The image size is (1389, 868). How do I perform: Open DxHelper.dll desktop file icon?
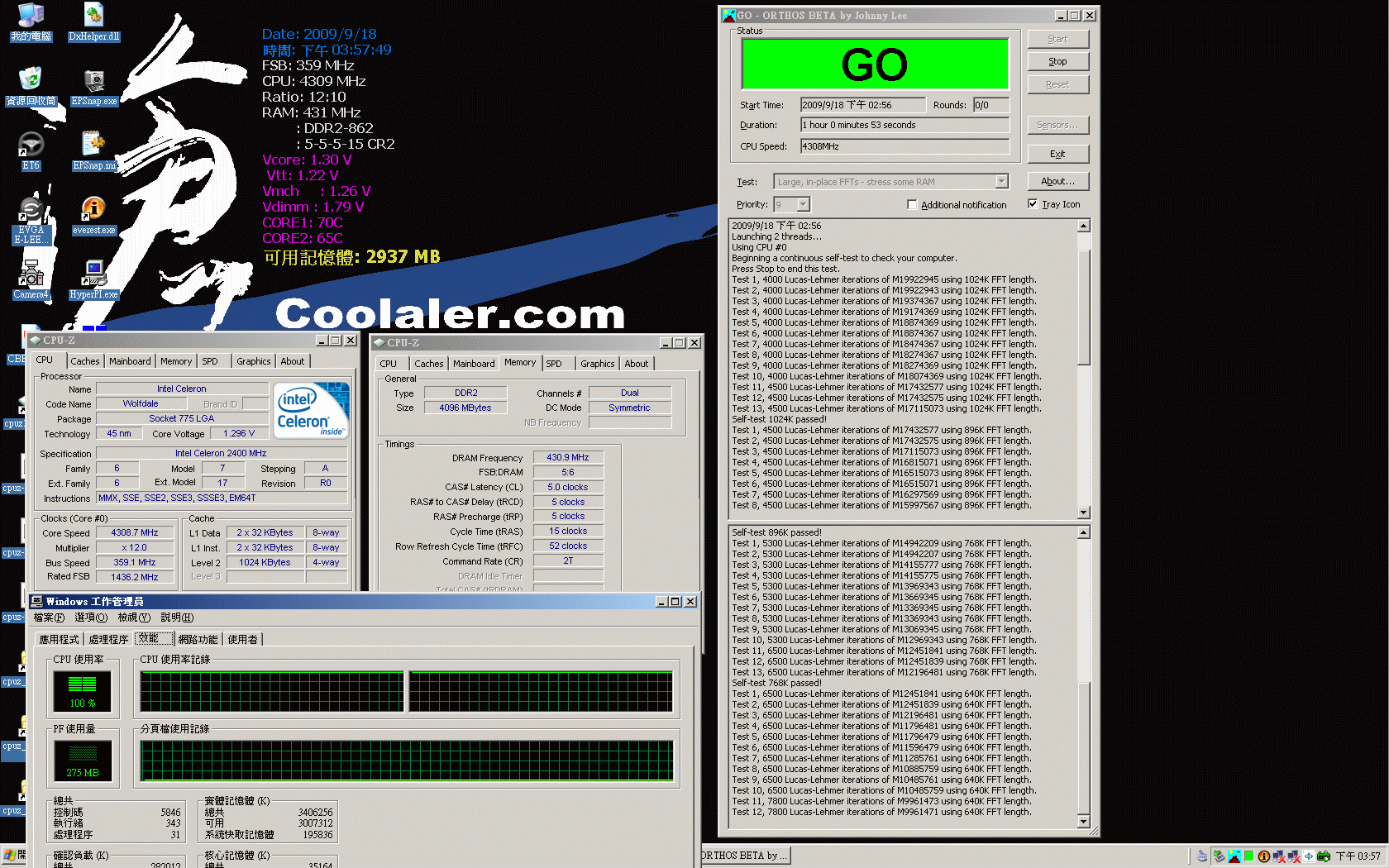click(93, 22)
